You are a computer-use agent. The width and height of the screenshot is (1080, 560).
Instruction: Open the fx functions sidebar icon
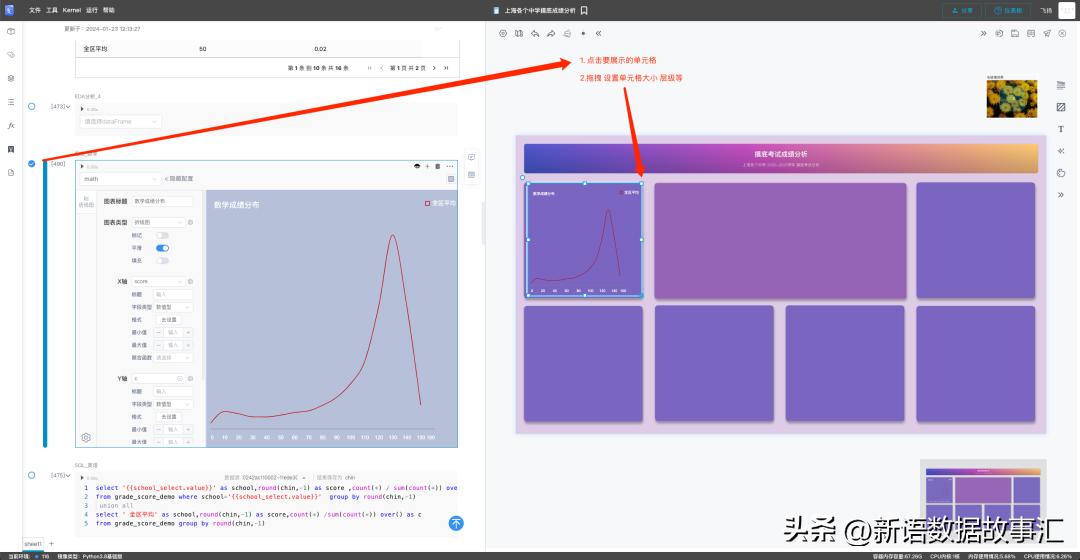point(11,125)
